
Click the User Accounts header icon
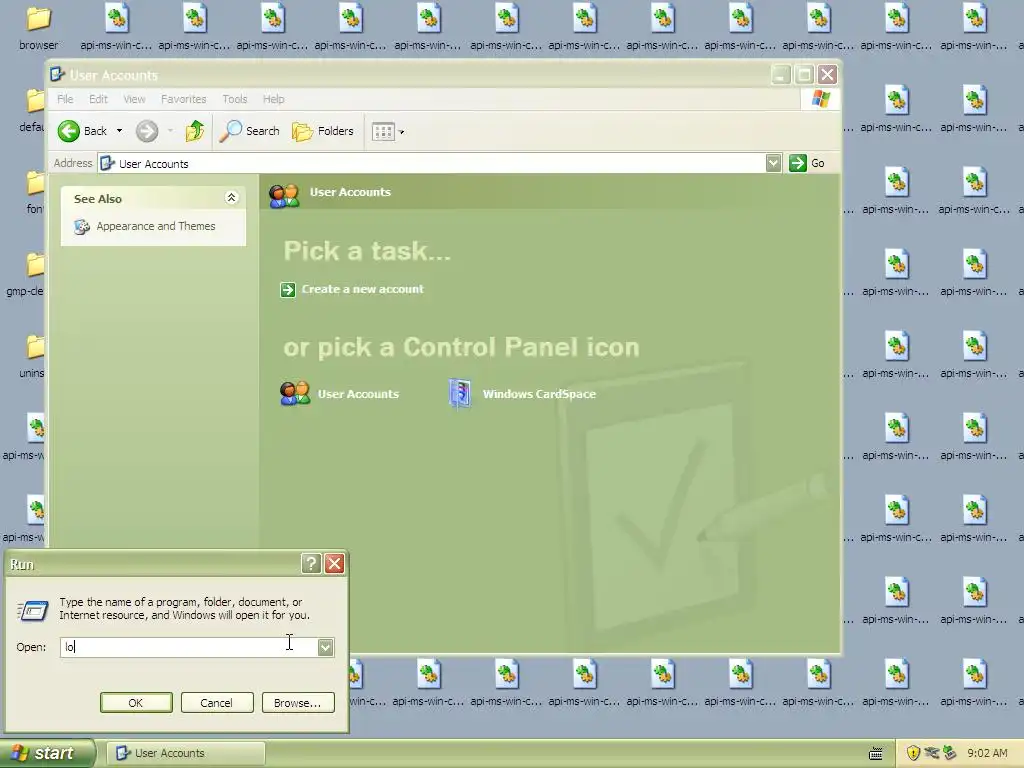pyautogui.click(x=284, y=195)
